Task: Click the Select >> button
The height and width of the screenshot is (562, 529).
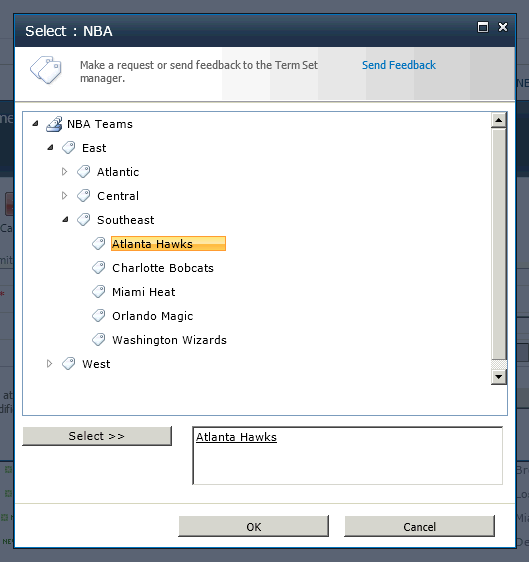Action: click(97, 436)
